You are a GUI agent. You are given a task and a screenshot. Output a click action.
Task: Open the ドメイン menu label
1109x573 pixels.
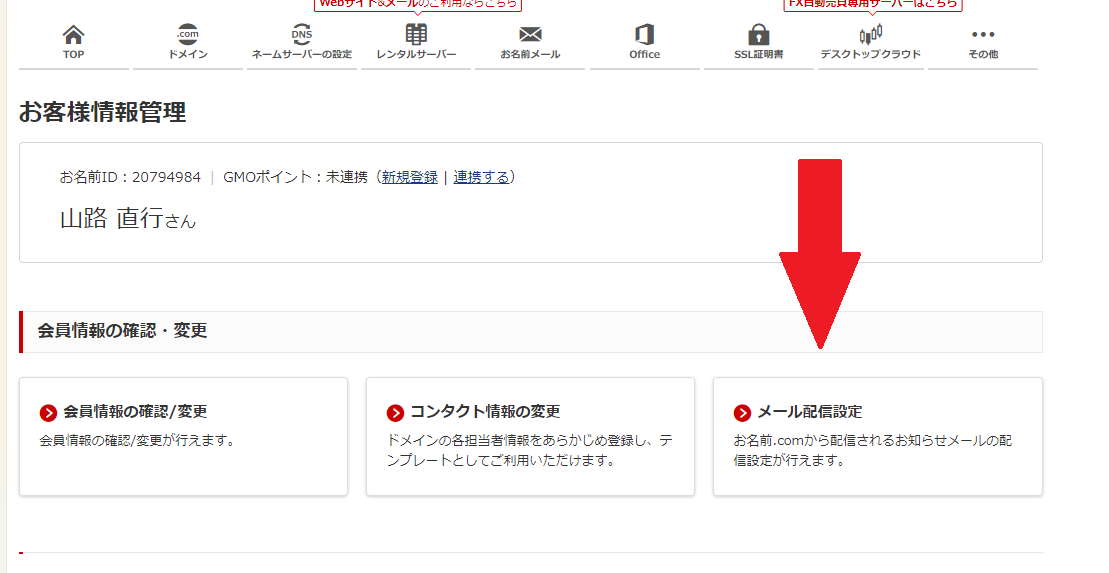188,54
